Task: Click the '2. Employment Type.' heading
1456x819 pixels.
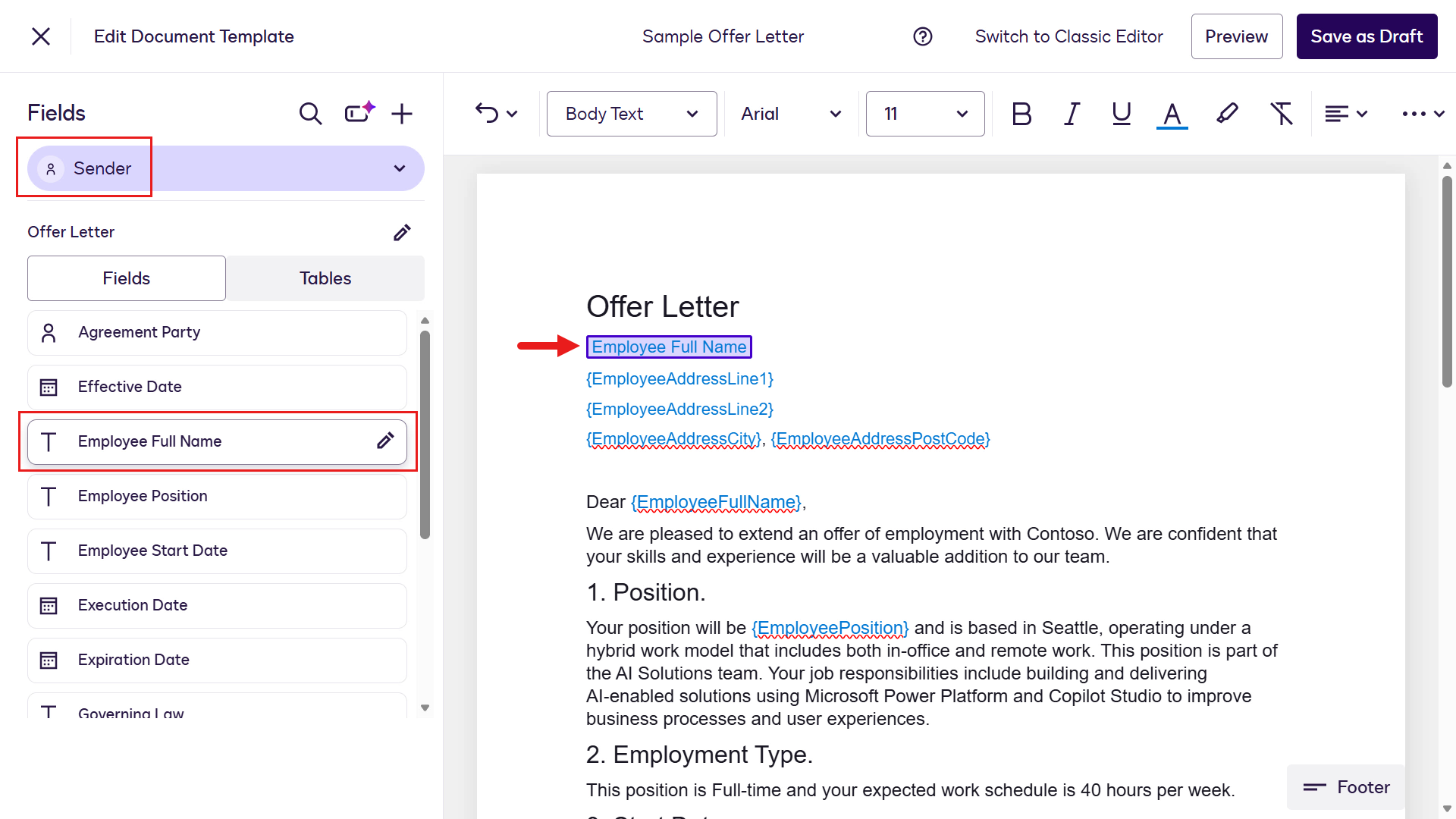Action: coord(699,755)
